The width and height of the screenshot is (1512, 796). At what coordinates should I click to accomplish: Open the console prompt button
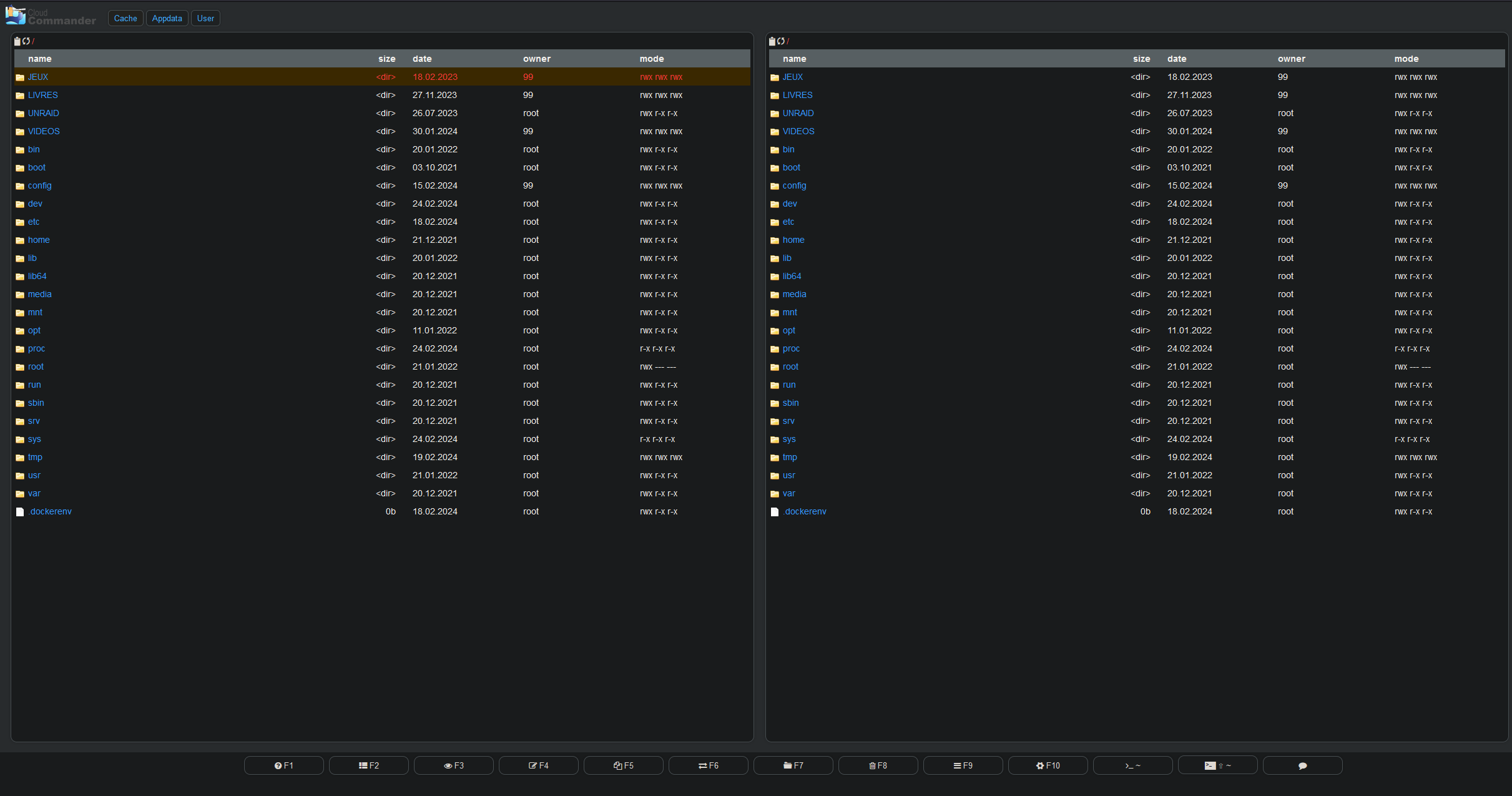[1133, 765]
